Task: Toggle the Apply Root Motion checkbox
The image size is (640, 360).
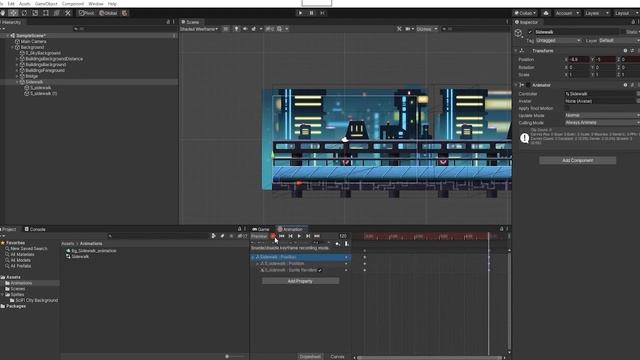Action: (x=567, y=109)
